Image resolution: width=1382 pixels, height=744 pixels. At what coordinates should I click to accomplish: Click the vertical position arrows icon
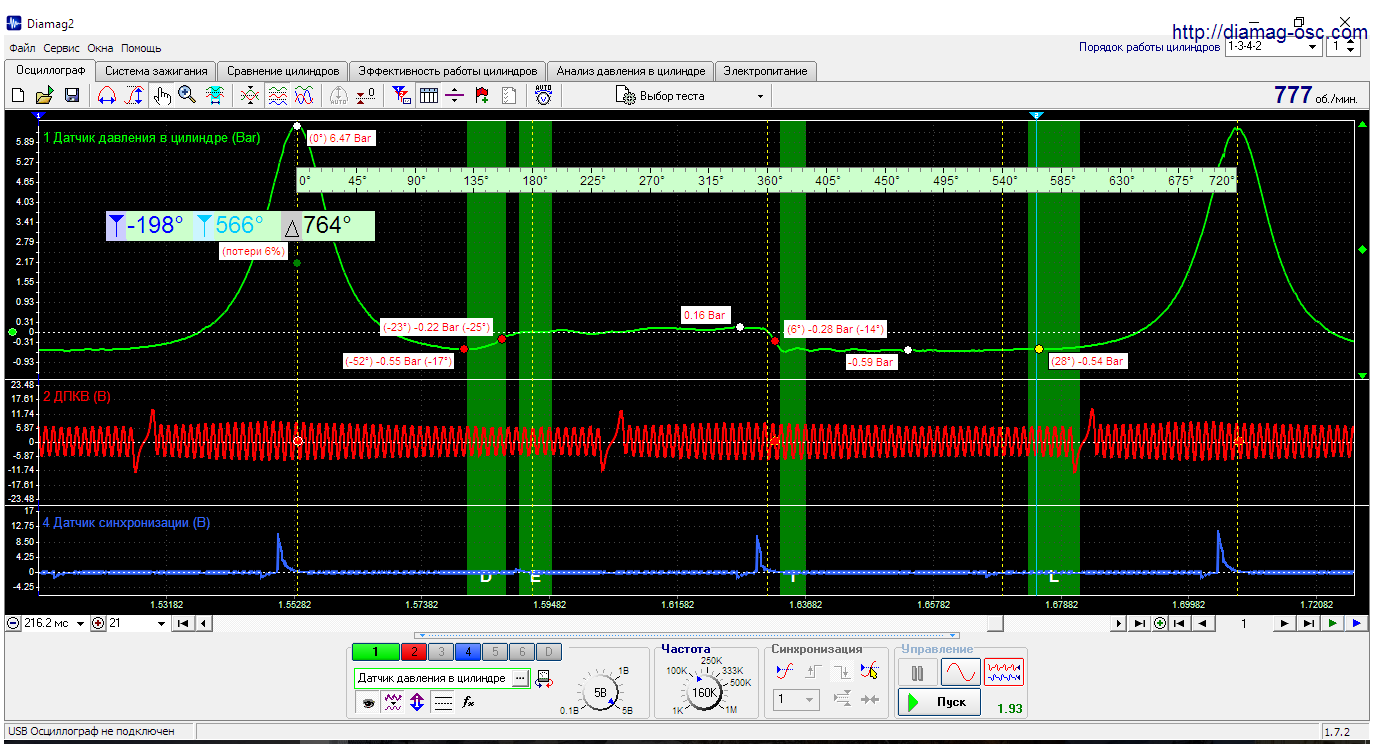pos(418,703)
